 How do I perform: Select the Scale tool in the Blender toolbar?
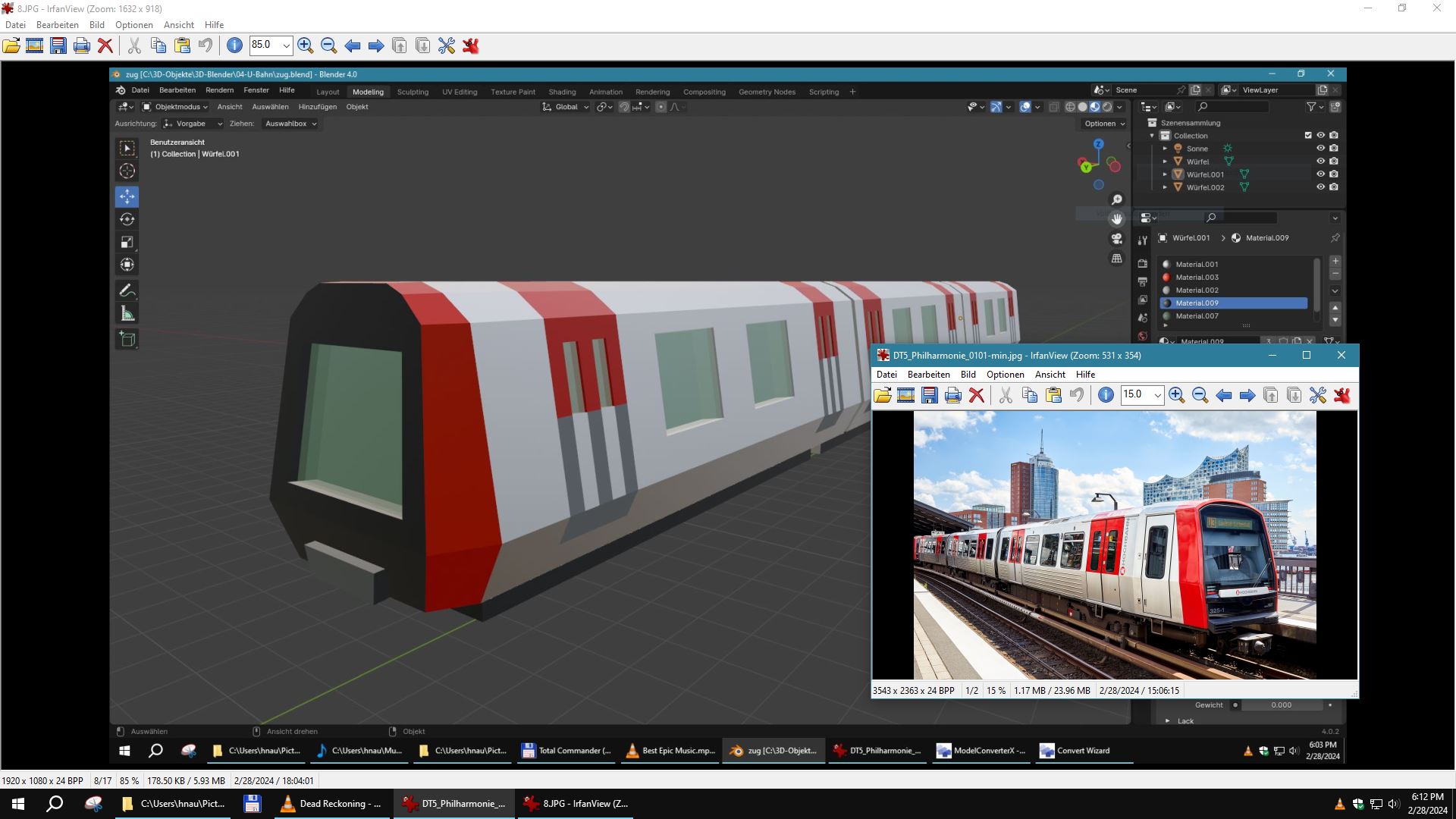127,242
